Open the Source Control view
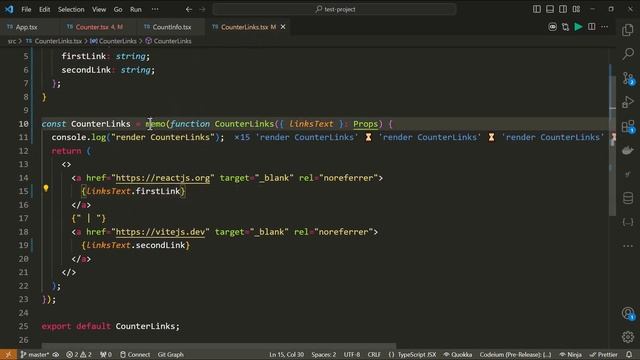The image size is (640, 360). click(628, 78)
